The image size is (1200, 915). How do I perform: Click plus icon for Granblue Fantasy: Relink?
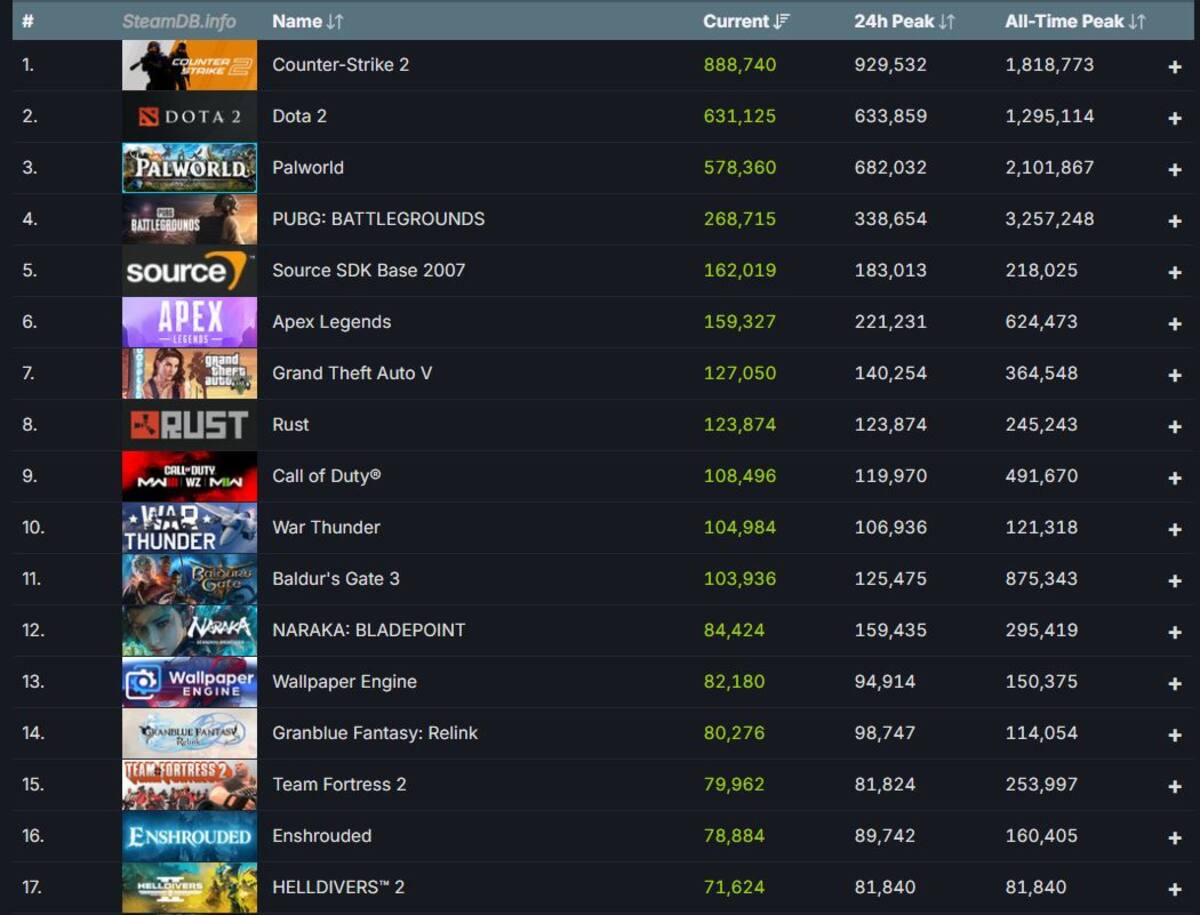click(1175, 735)
